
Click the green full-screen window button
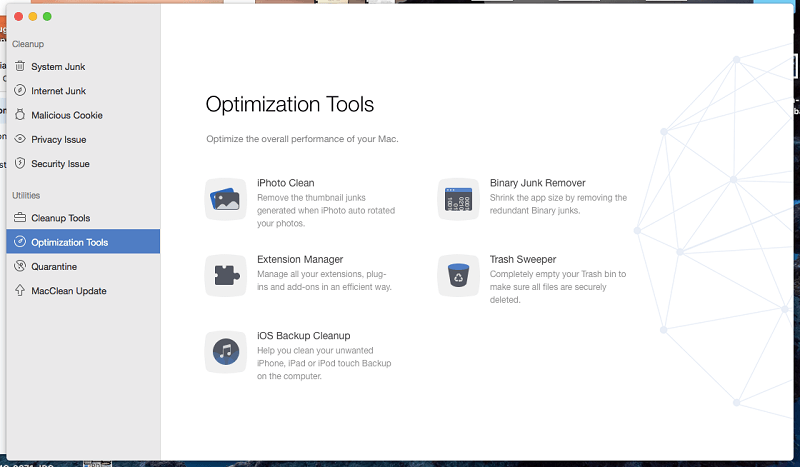[x=47, y=17]
